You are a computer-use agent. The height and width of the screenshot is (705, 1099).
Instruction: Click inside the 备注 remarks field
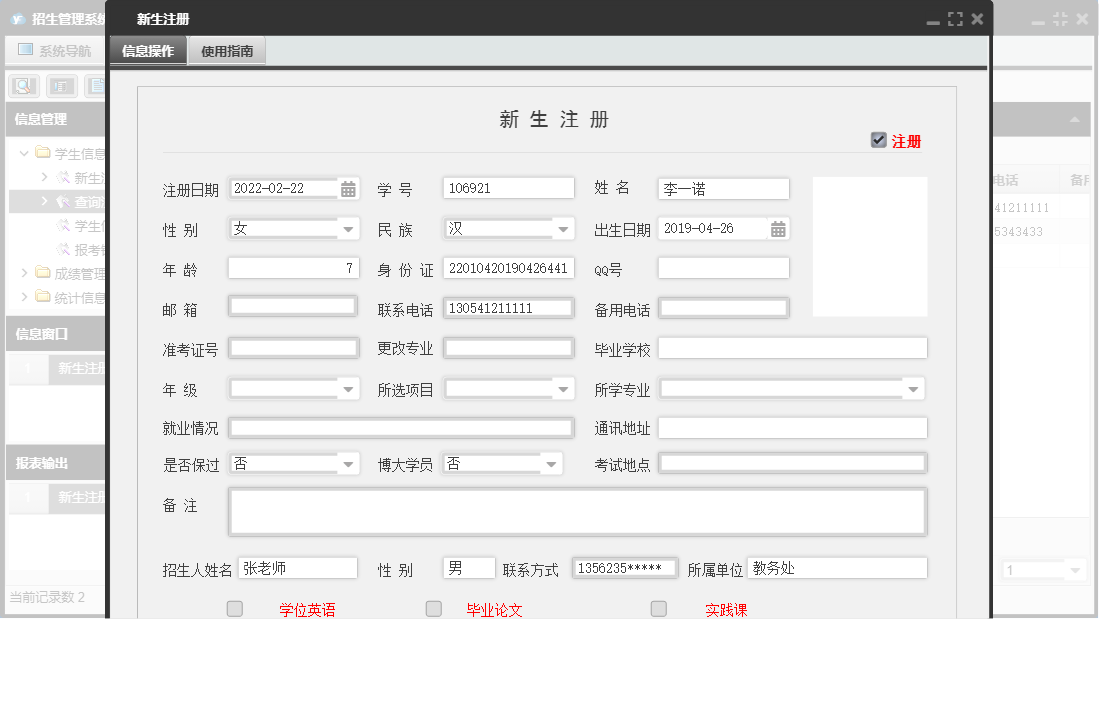point(578,510)
